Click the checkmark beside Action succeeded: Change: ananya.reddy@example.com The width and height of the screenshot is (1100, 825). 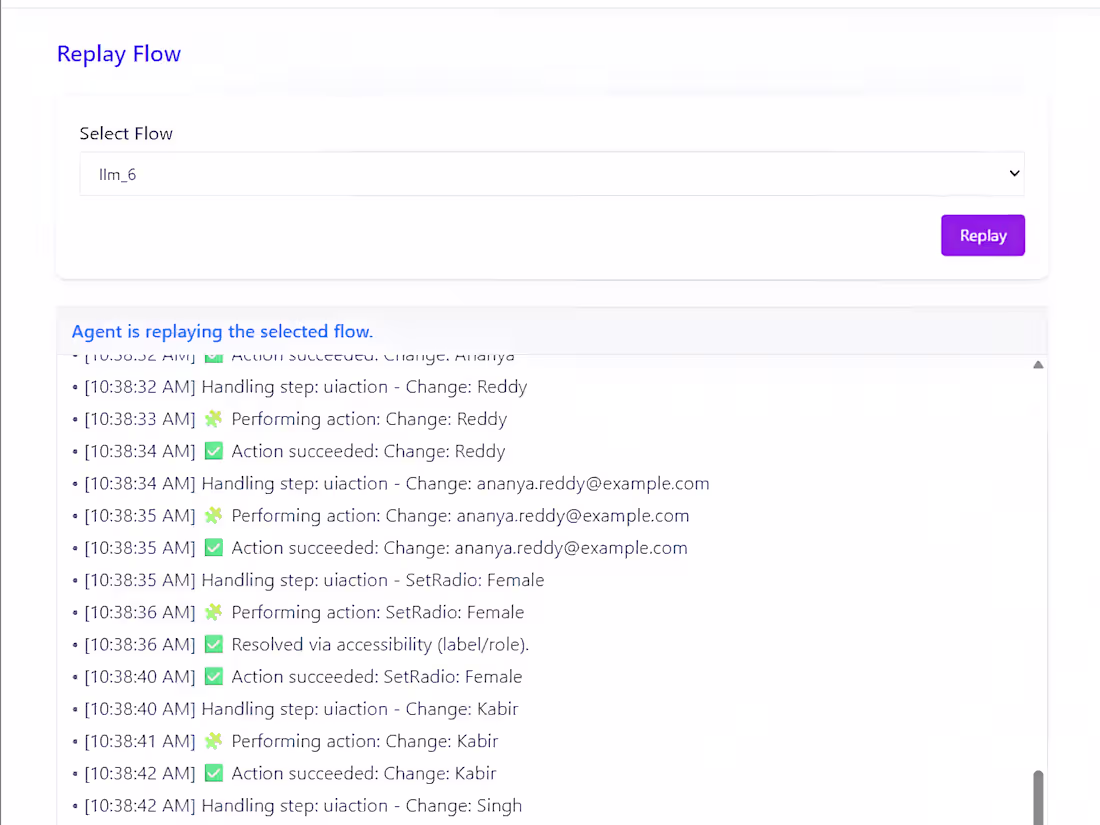[213, 547]
